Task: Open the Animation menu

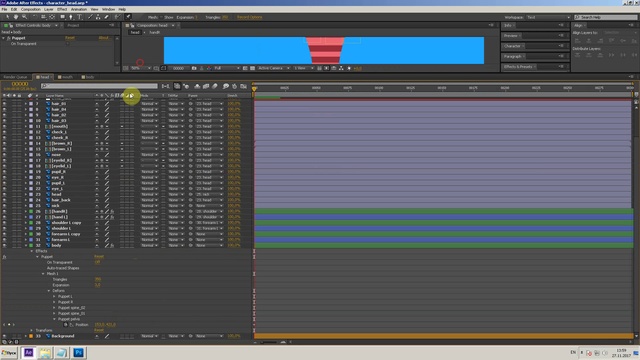Action: tap(79, 9)
